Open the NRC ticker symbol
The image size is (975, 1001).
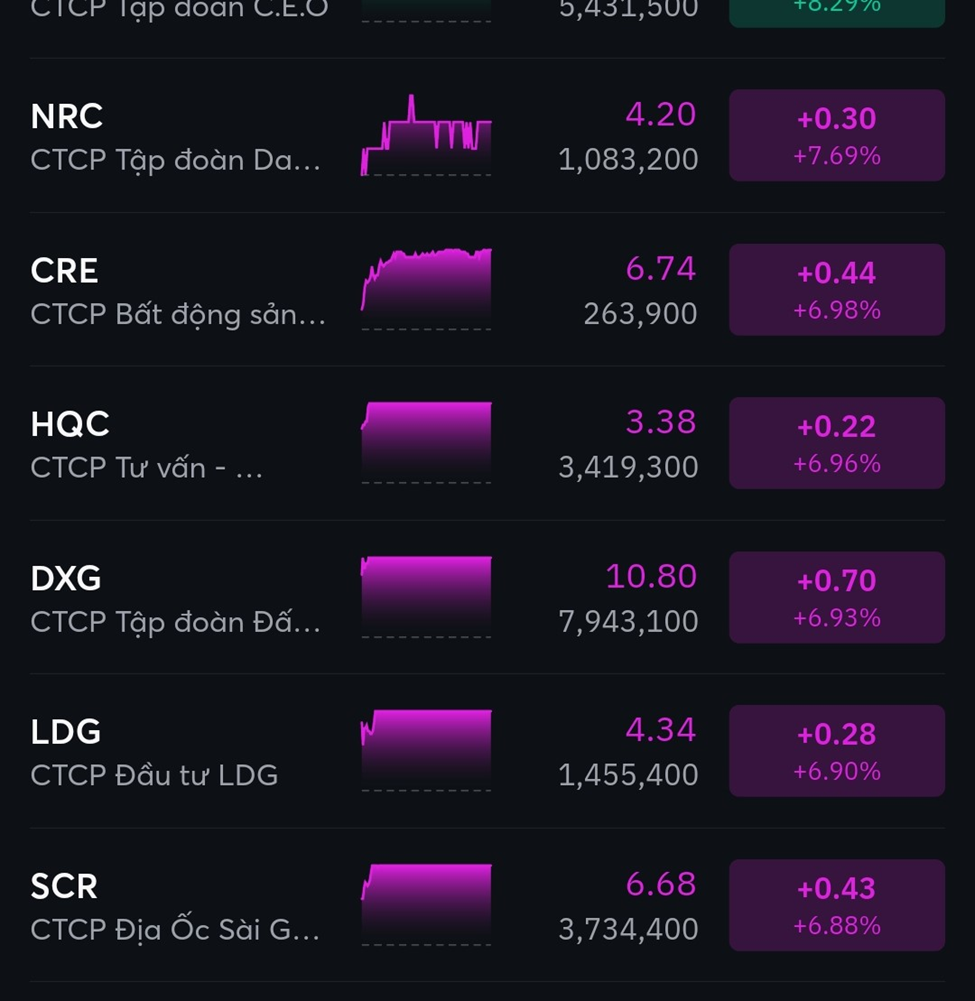[x=67, y=117]
